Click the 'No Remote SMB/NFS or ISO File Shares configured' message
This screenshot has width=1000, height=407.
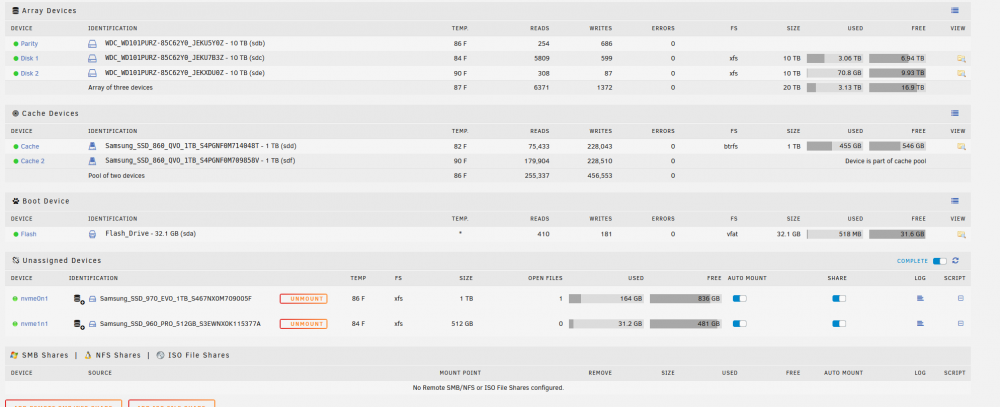click(489, 388)
